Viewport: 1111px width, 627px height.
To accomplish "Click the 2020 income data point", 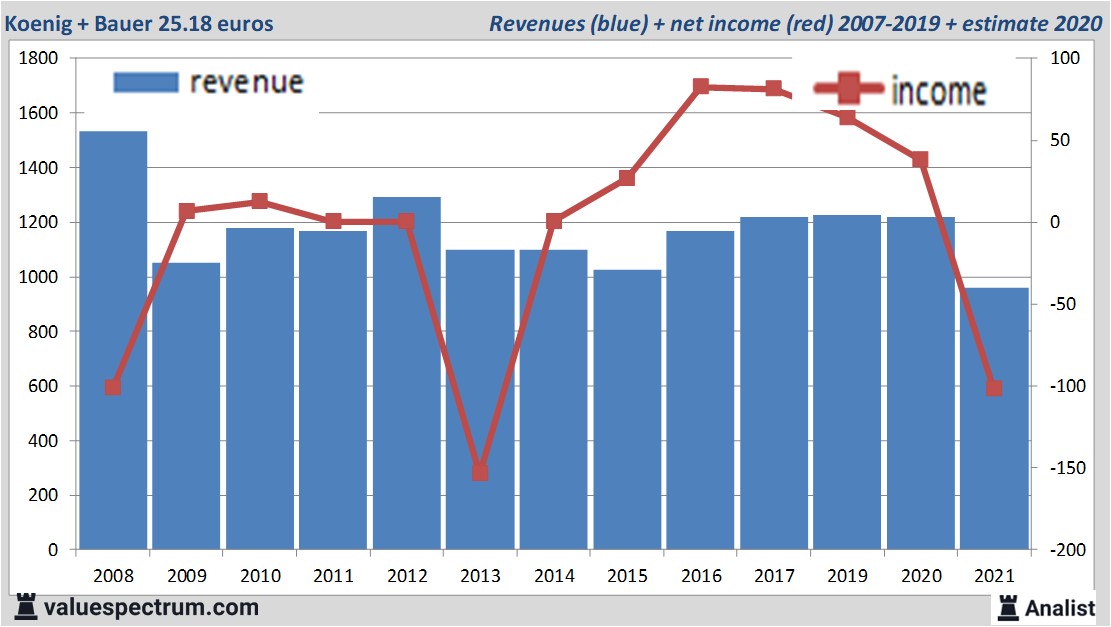I will point(920,160).
